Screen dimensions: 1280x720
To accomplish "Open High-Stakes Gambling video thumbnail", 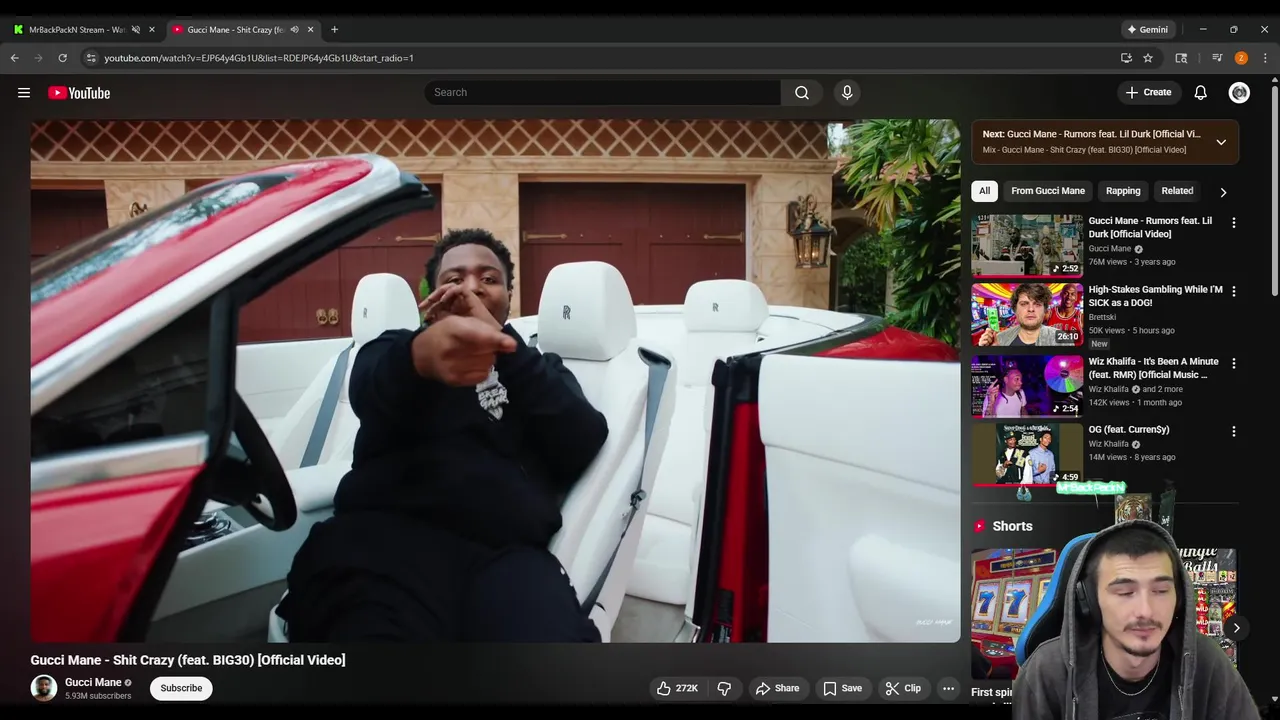I will pos(1027,314).
